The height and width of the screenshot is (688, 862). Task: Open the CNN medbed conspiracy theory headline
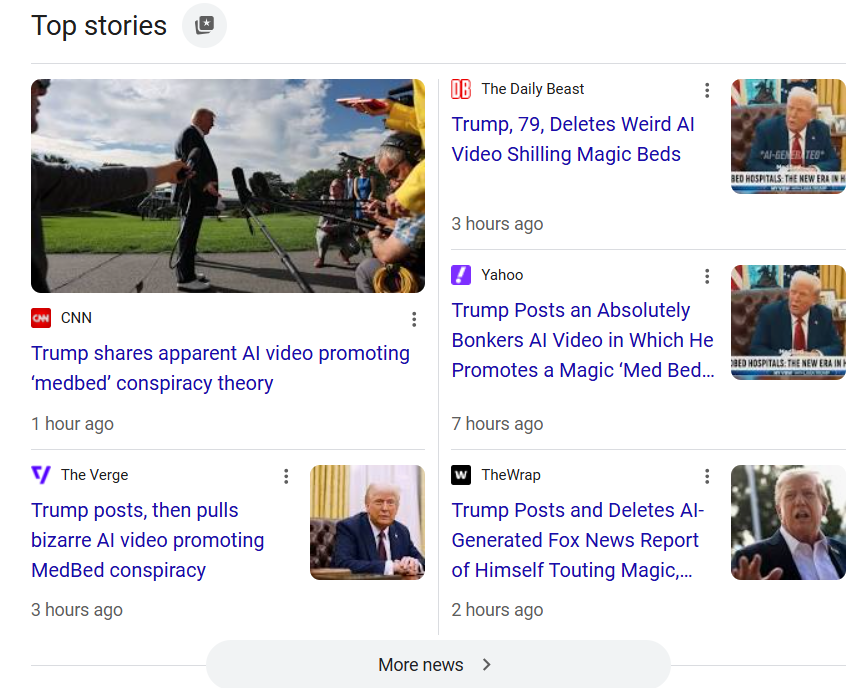click(x=220, y=368)
